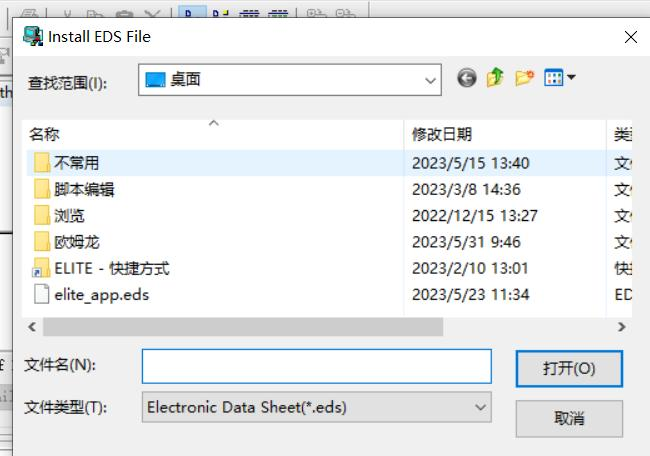The height and width of the screenshot is (456, 650).
Task: Go up one folder level
Action: (x=495, y=79)
